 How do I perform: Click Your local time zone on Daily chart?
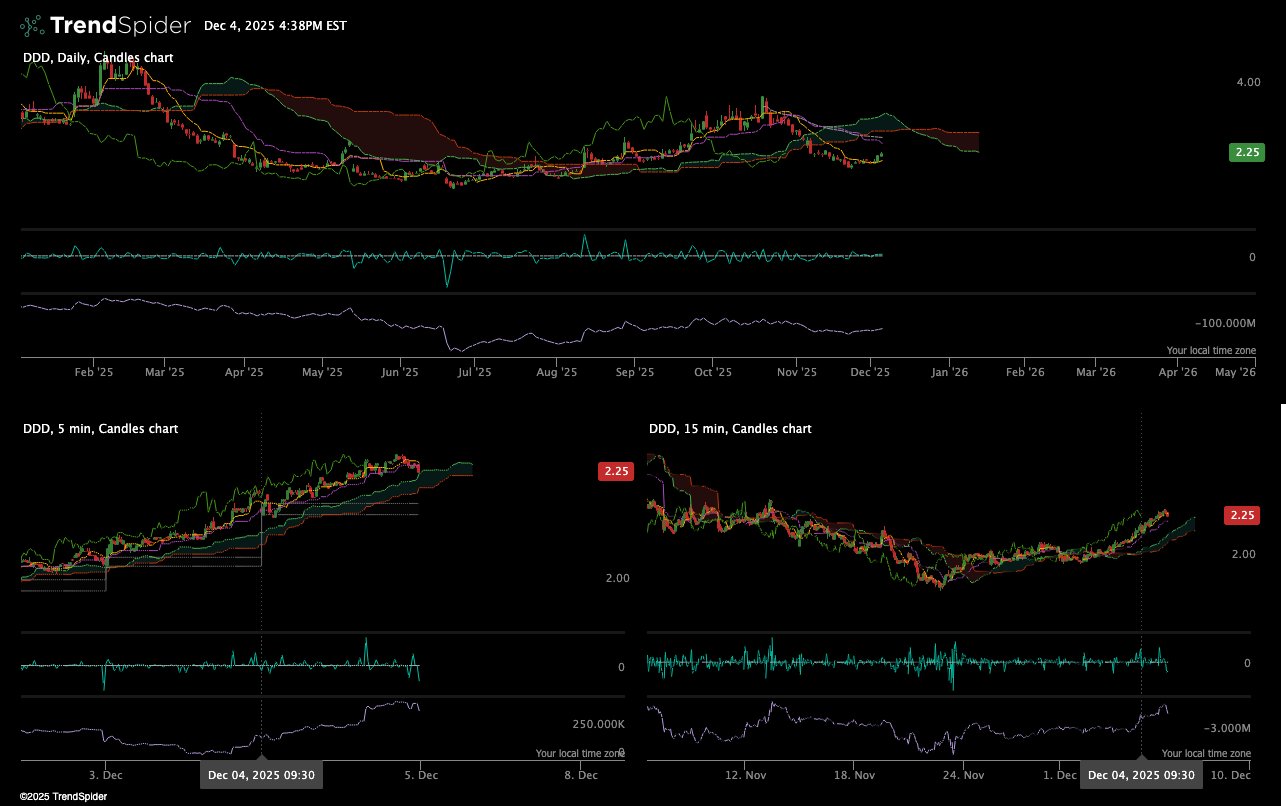click(x=1211, y=351)
